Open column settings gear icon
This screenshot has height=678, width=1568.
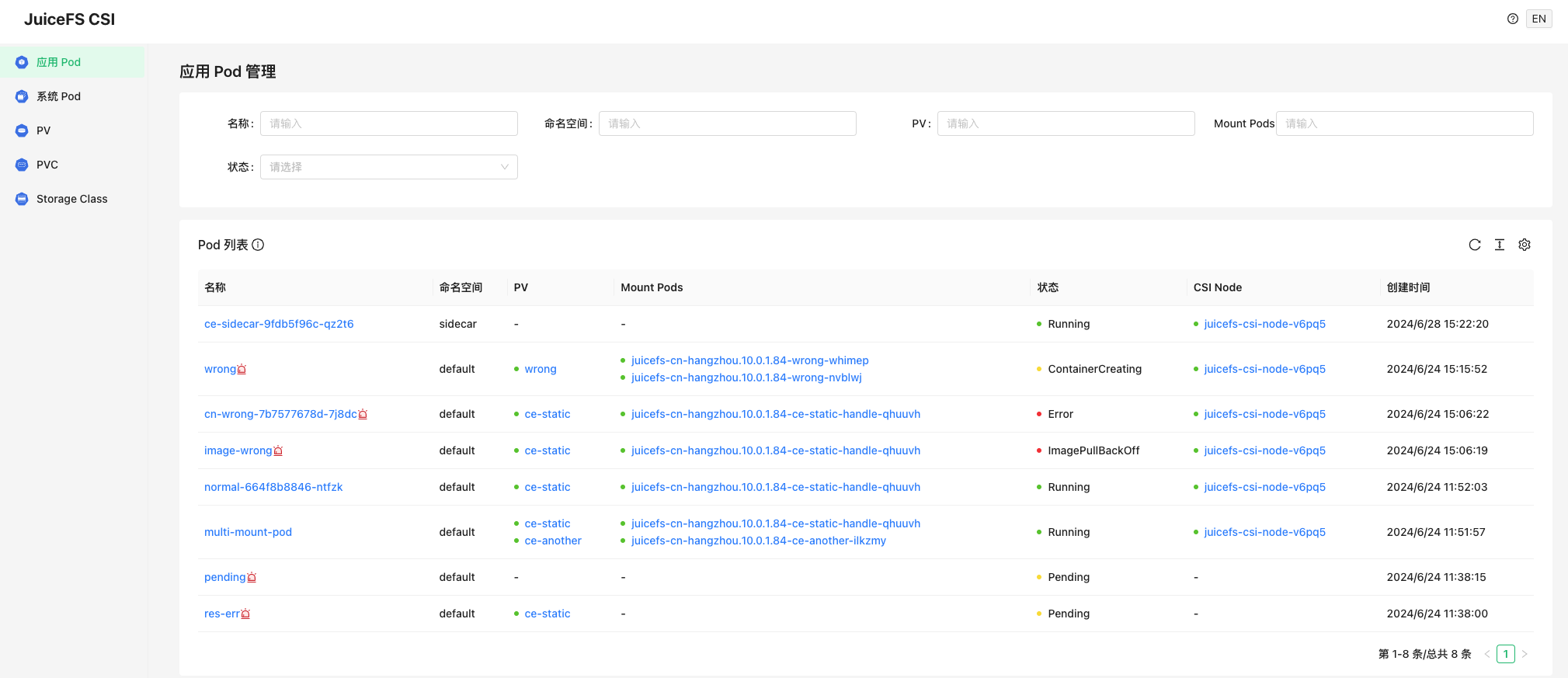point(1525,245)
